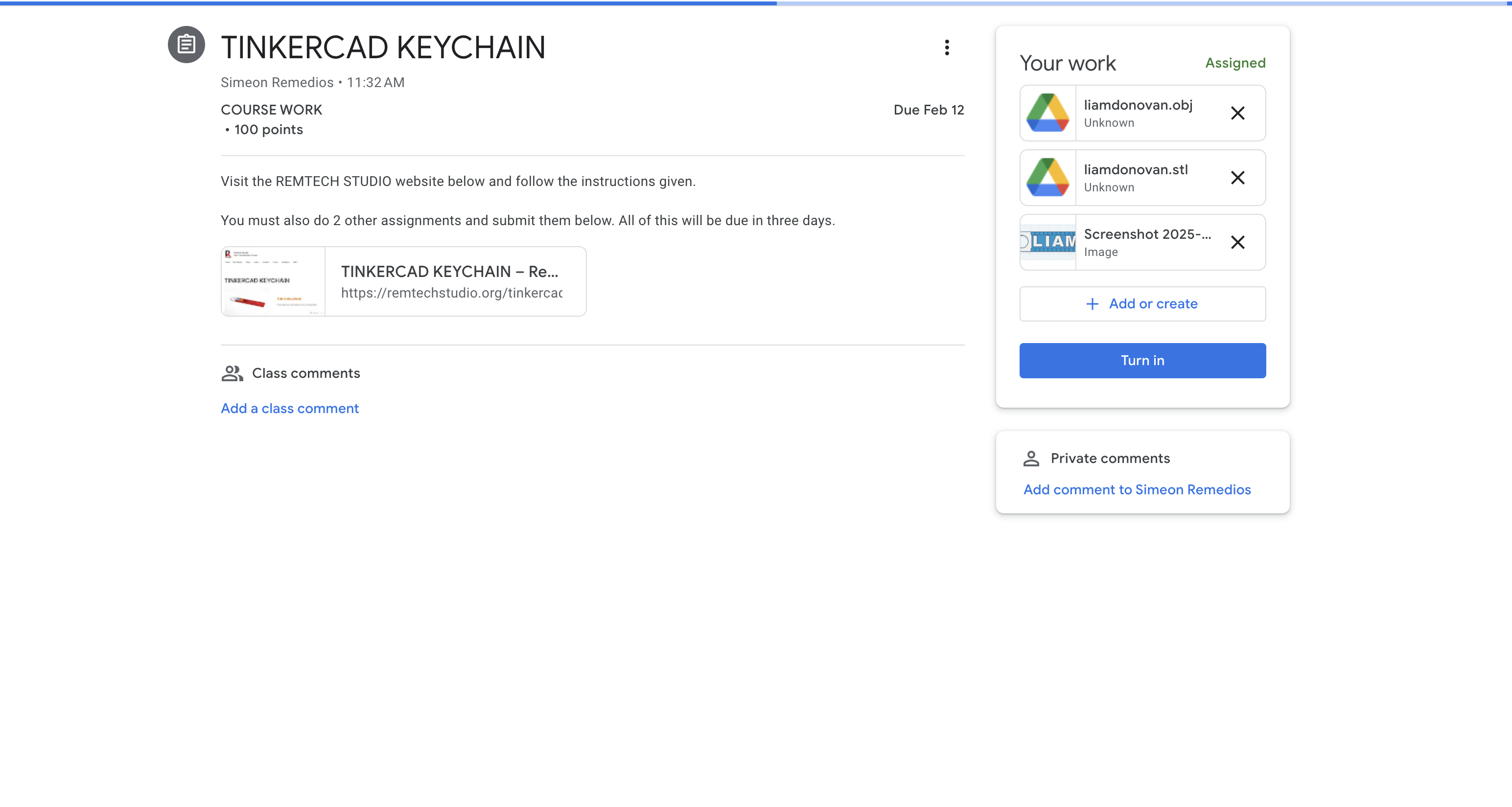This screenshot has height=807, width=1512.
Task: Open the three-dot more options menu
Action: 946,47
